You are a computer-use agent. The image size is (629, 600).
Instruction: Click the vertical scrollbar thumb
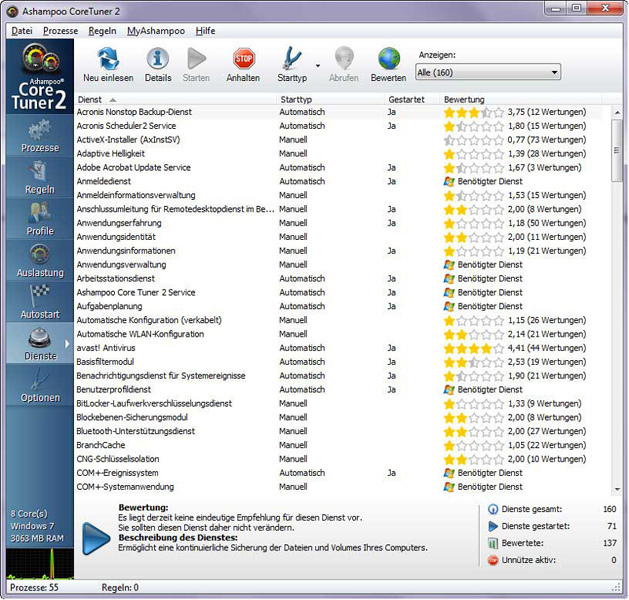pos(617,150)
